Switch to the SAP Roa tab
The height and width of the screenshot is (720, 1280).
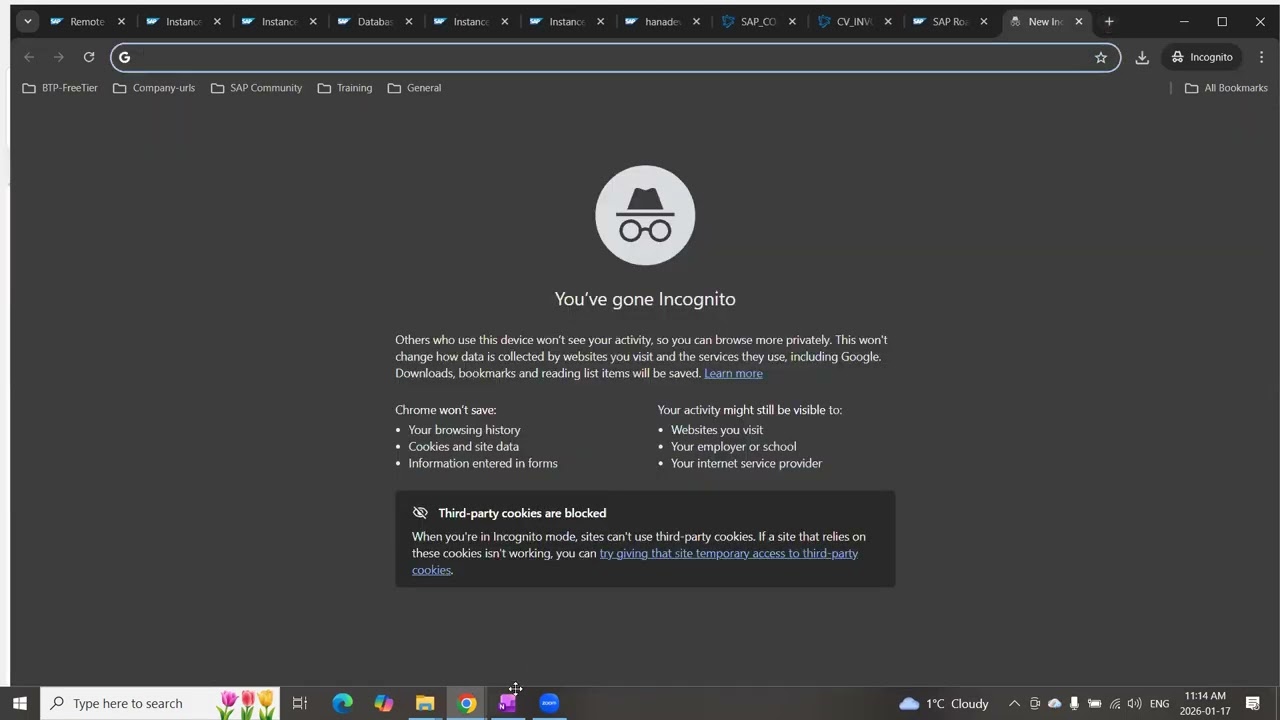coord(941,21)
